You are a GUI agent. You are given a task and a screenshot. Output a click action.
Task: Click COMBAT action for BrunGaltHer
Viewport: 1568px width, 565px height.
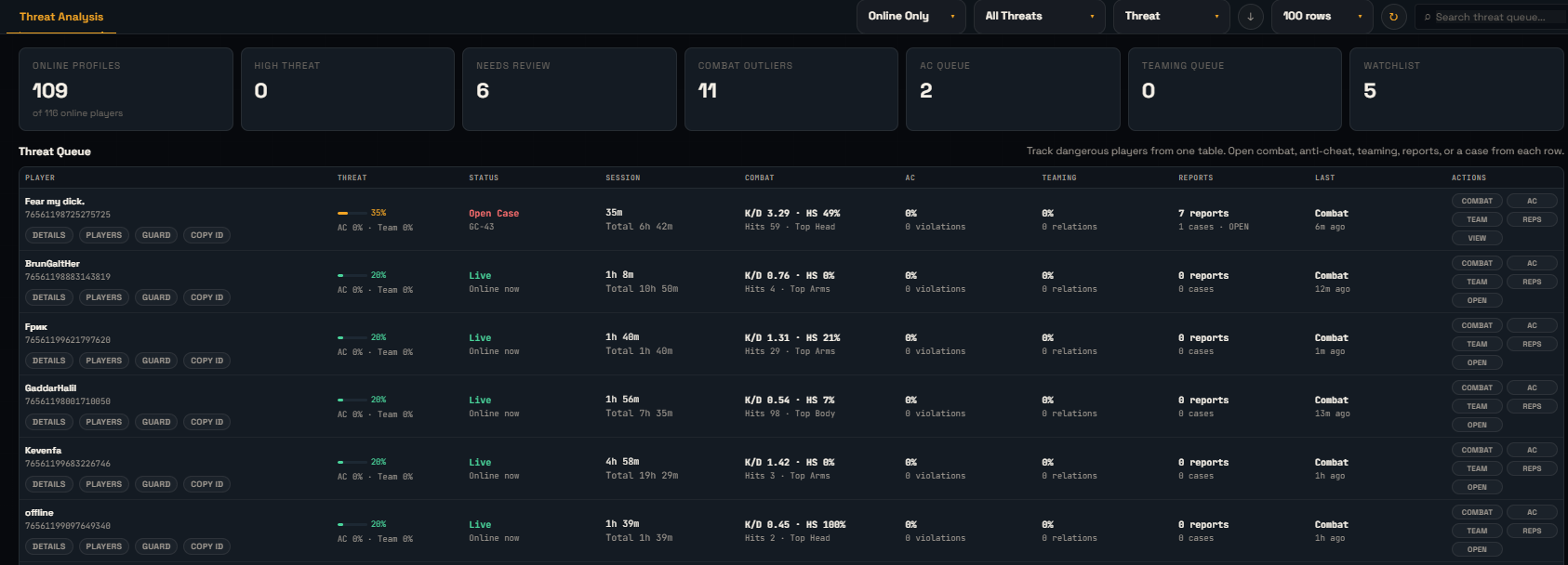tap(1477, 263)
